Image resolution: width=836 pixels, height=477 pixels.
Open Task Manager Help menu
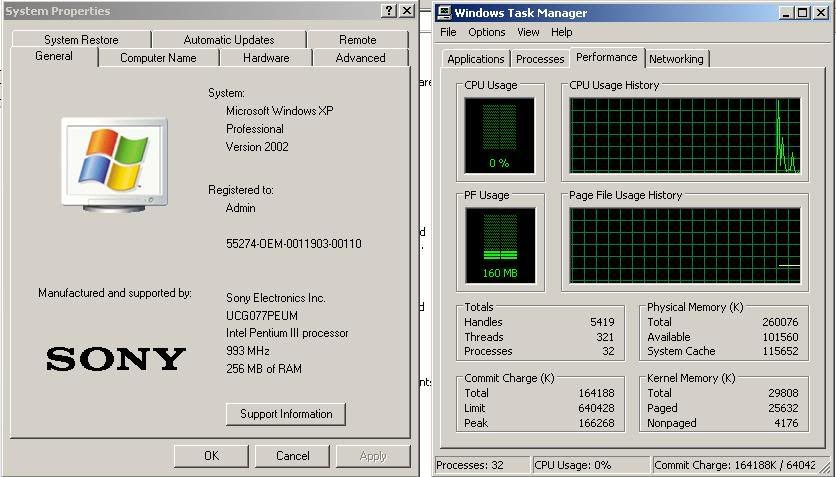(562, 32)
